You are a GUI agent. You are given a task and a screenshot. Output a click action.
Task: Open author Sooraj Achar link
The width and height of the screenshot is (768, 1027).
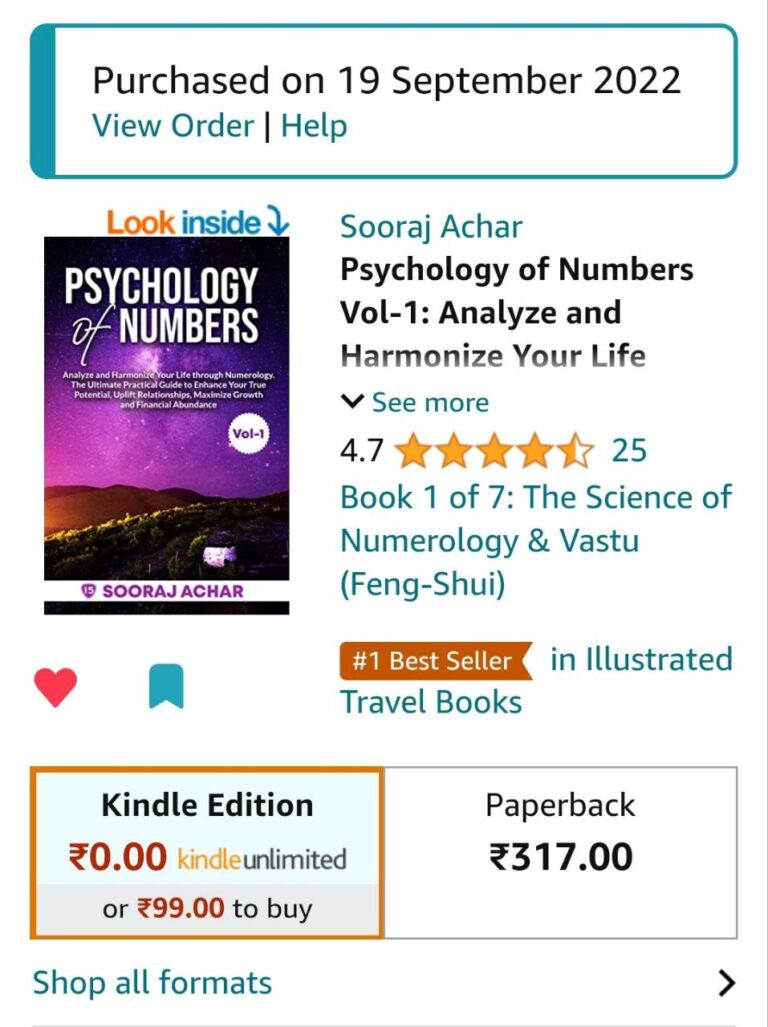click(431, 227)
